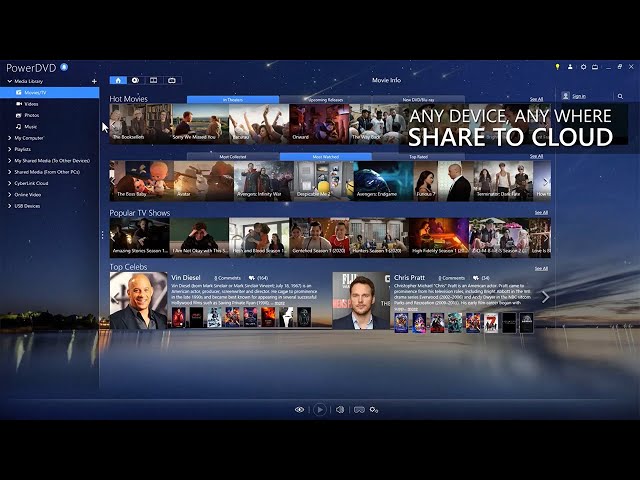This screenshot has width=640, height=480.
Task: Open the user account icon in the title bar
Action: coord(570,67)
